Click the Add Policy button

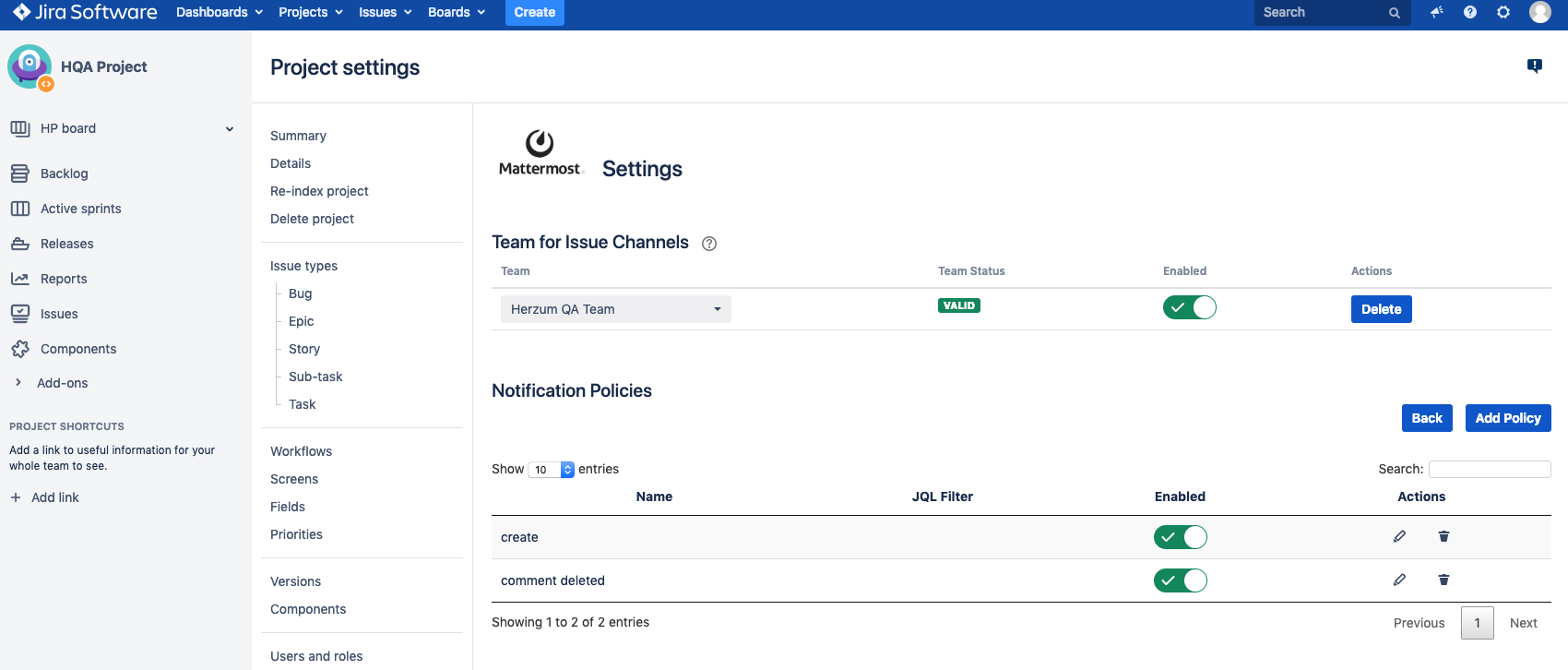pos(1507,418)
